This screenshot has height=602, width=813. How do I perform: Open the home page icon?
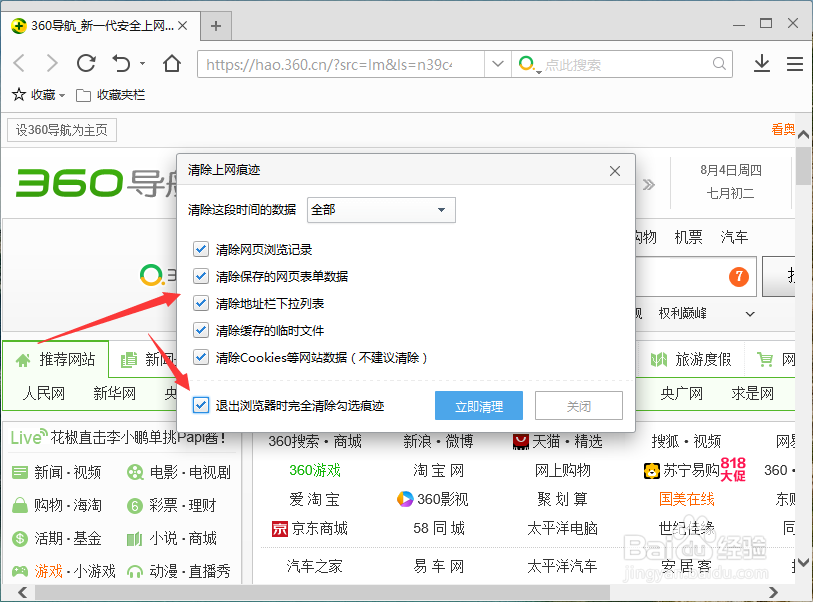pyautogui.click(x=172, y=63)
